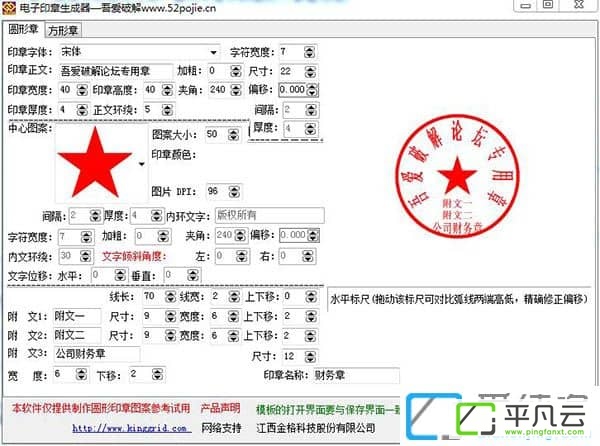Edit the 附文3 field 公司财务章
This screenshot has width=600, height=446.
(x=97, y=354)
